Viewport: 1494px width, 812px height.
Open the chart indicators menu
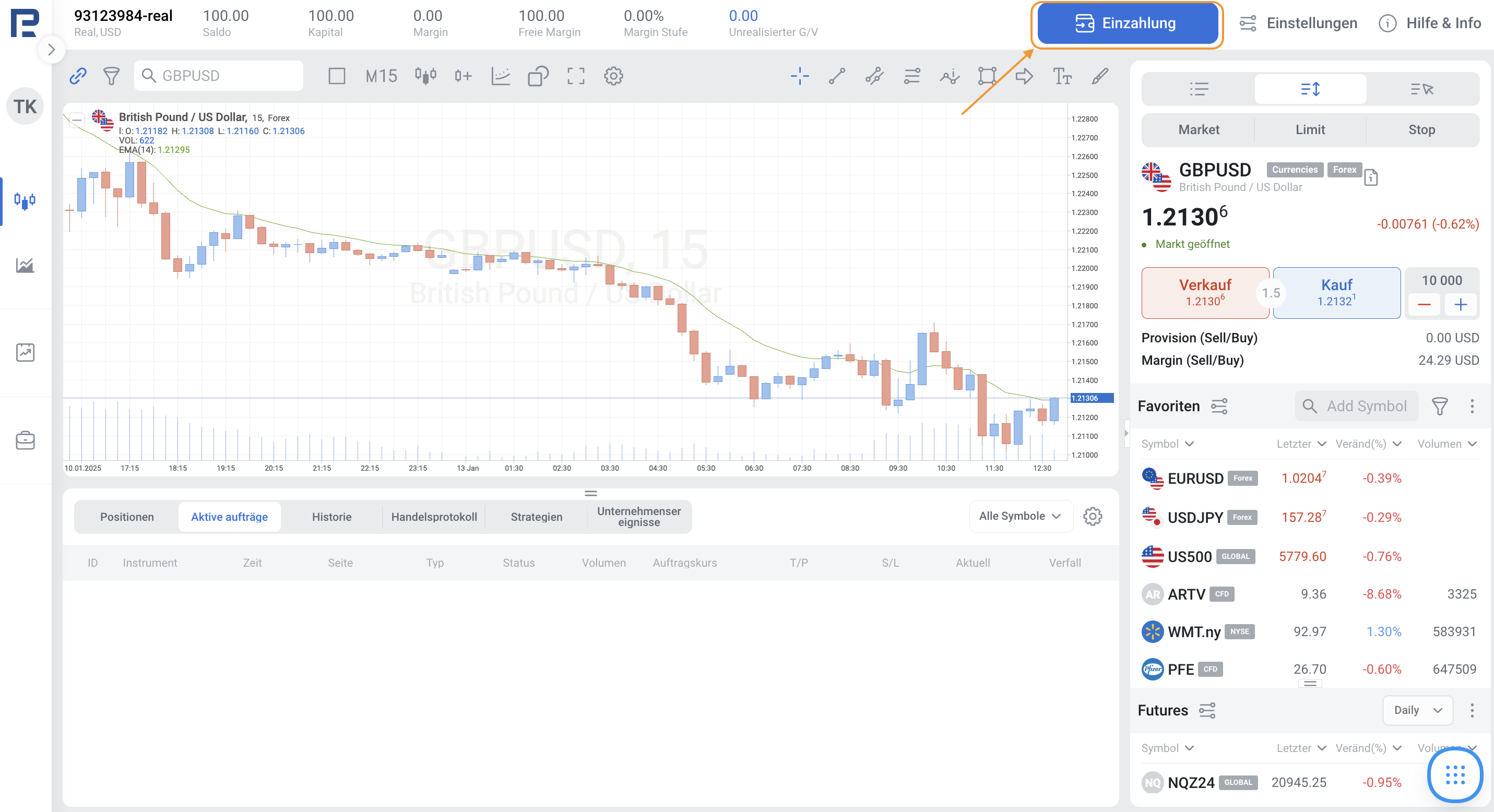pos(500,76)
